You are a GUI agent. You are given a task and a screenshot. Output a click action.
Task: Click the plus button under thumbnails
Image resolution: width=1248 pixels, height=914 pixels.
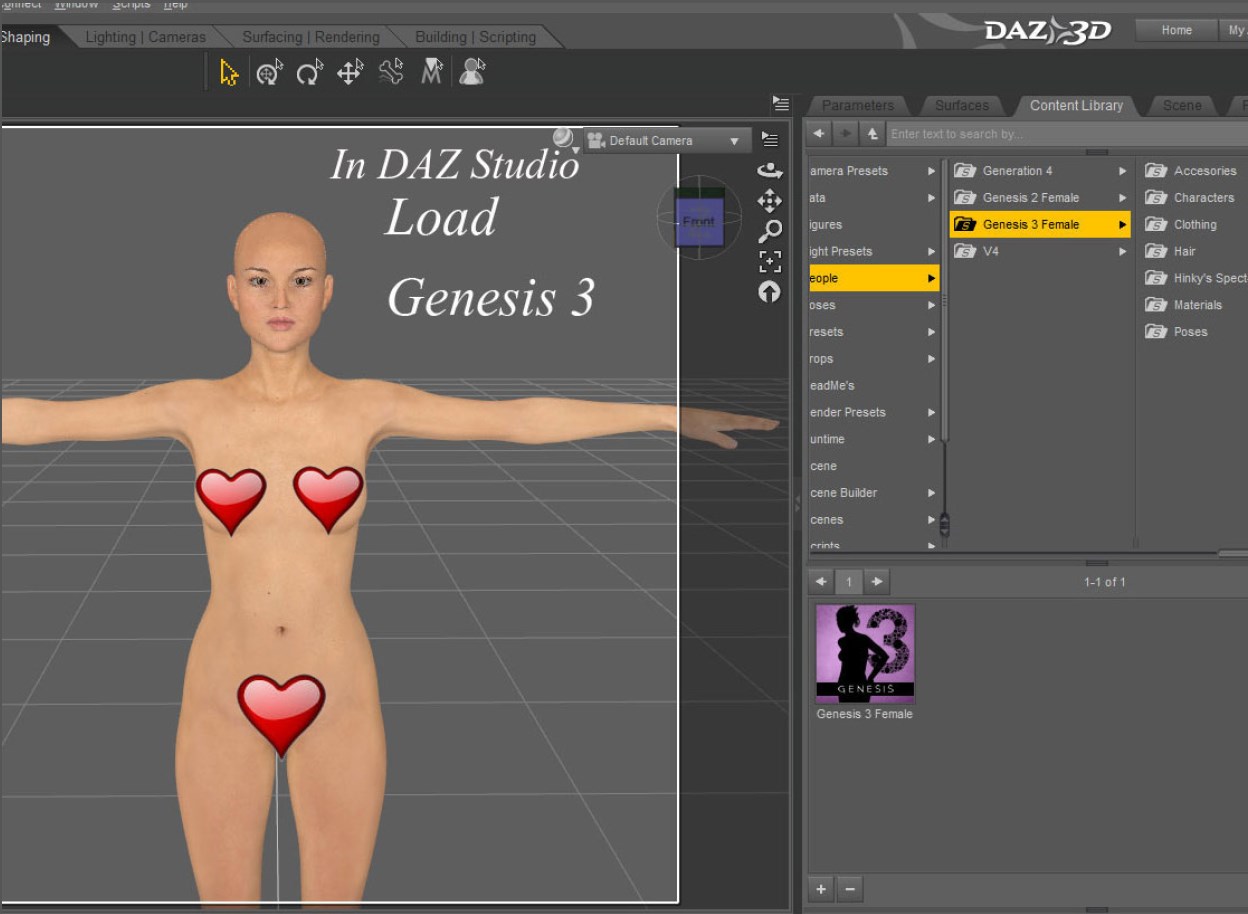click(821, 888)
